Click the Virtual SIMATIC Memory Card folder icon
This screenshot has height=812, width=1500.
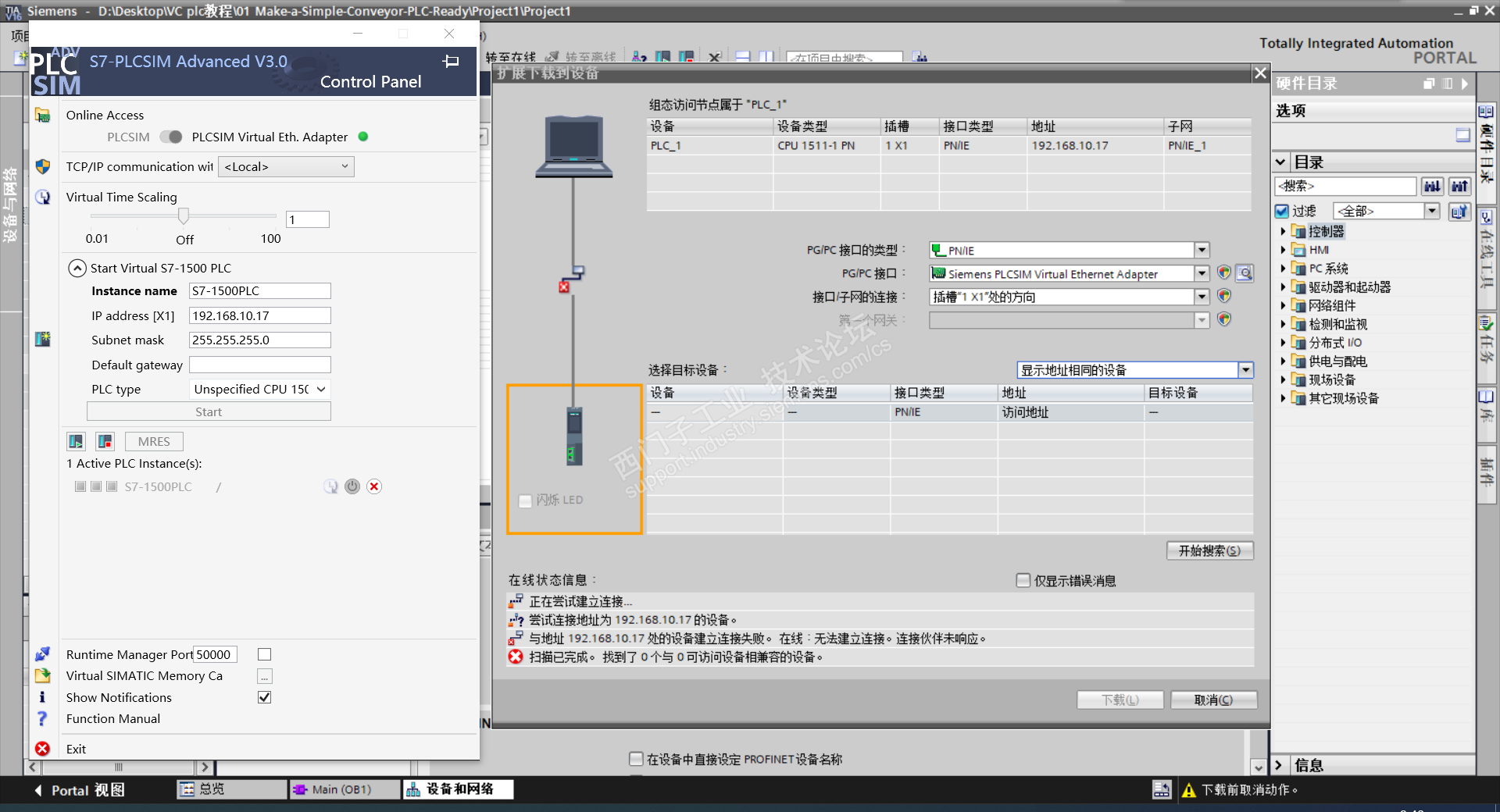click(x=42, y=675)
